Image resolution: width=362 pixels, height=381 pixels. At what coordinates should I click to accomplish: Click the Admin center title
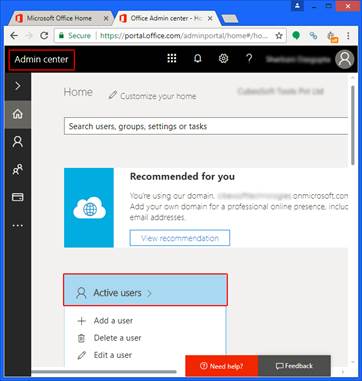point(41,60)
